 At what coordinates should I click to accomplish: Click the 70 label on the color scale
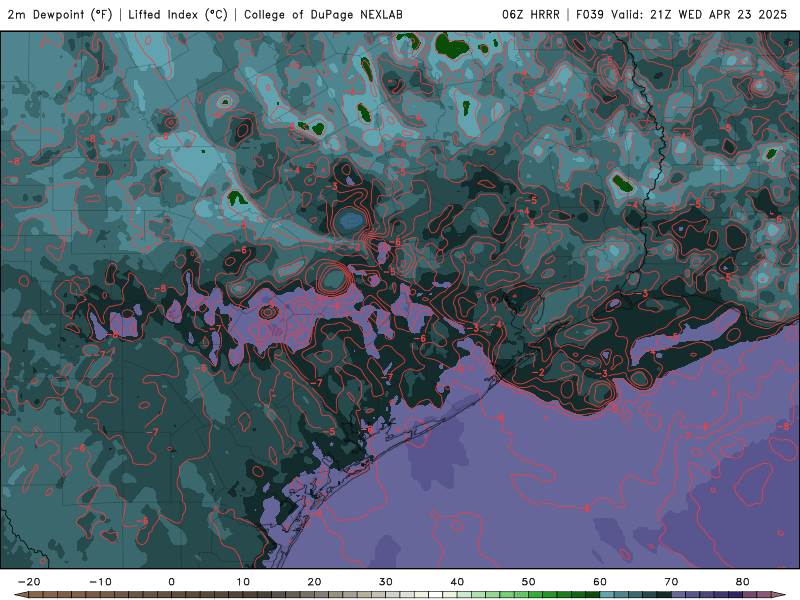pos(671,582)
